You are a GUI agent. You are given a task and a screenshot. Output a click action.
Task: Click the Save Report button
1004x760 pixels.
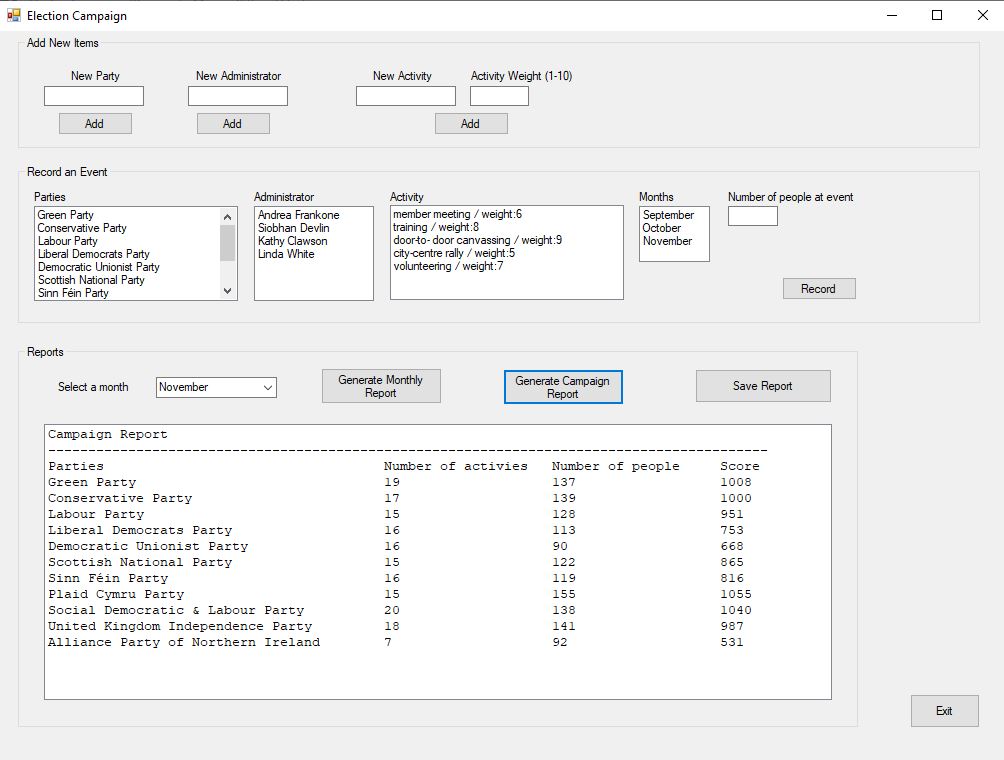click(762, 386)
